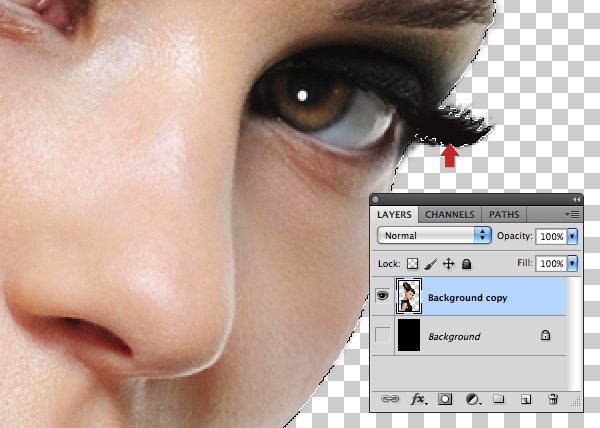The width and height of the screenshot is (600, 428).
Task: Select the Layers tab
Action: click(394, 215)
